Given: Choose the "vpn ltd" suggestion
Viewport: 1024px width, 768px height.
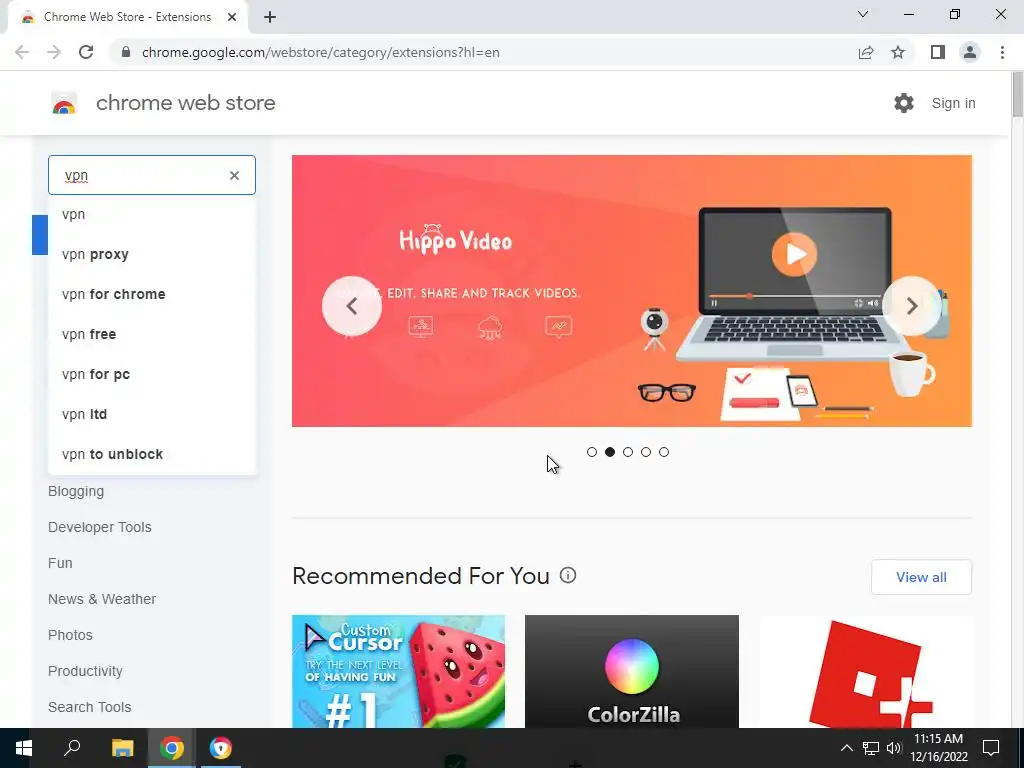Looking at the screenshot, I should pos(152,414).
